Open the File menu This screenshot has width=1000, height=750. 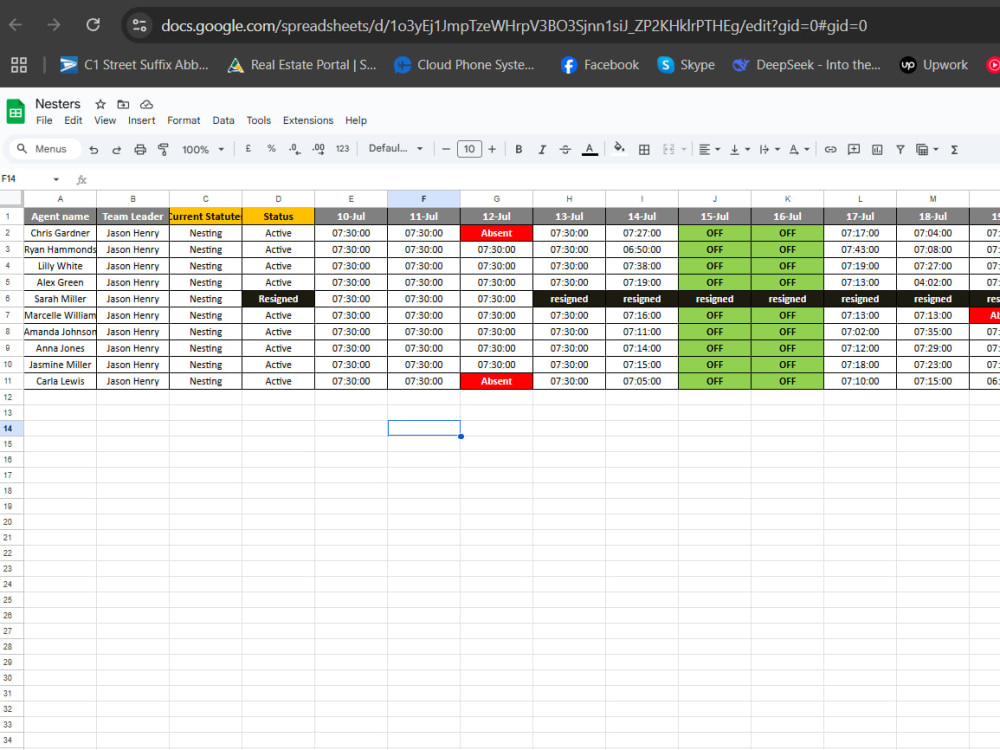[44, 120]
